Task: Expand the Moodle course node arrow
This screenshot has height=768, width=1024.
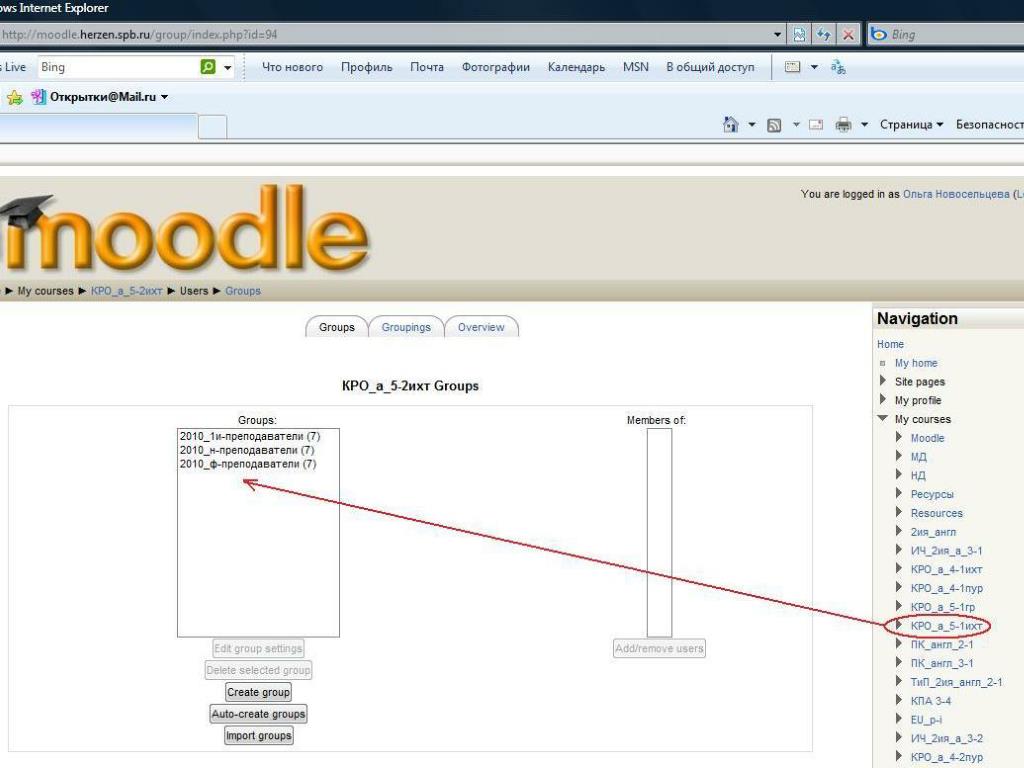Action: point(899,437)
